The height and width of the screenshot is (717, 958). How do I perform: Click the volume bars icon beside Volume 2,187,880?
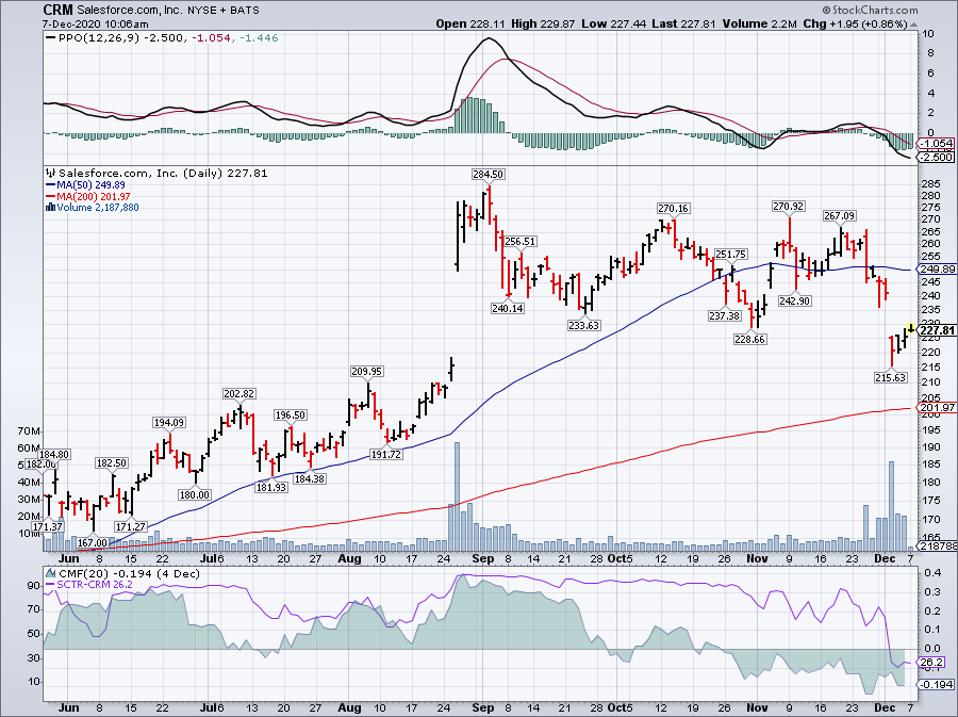tap(51, 208)
